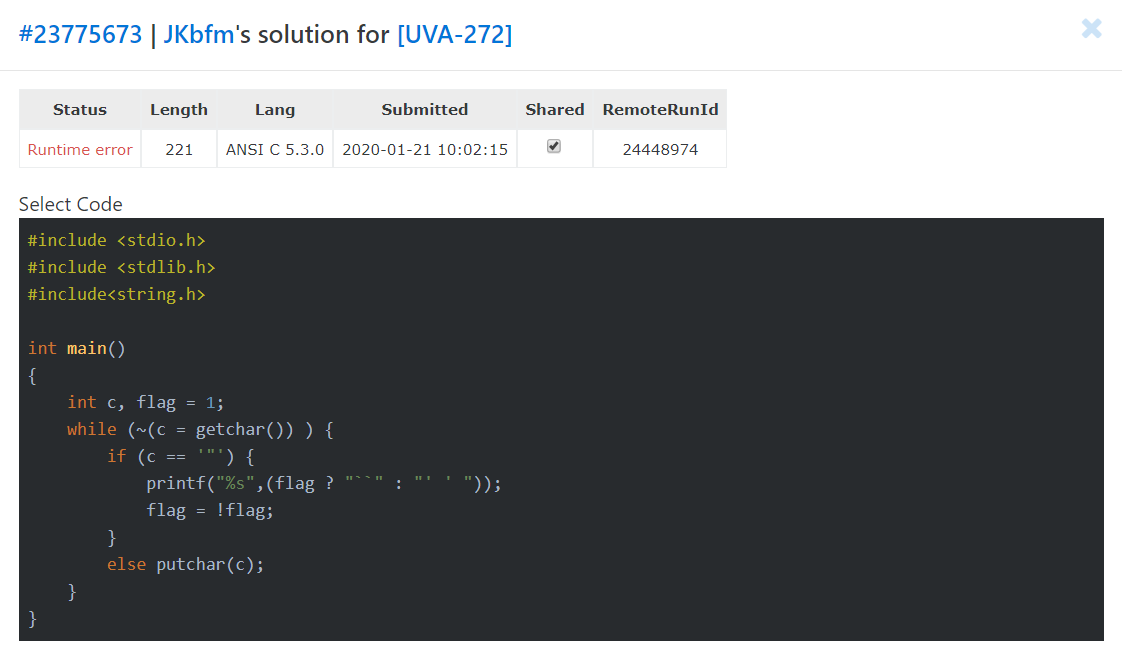Click the int main() code line

pyautogui.click(x=77, y=349)
